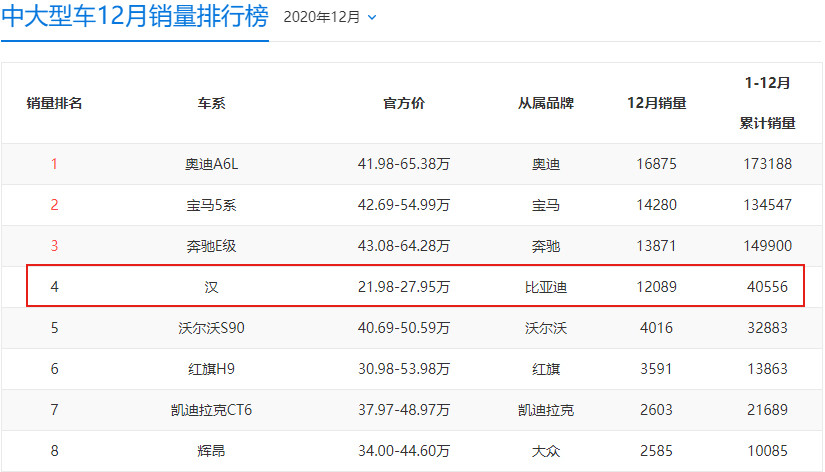Click the 销量排名 column header
This screenshot has height=472, width=825.
point(54,103)
